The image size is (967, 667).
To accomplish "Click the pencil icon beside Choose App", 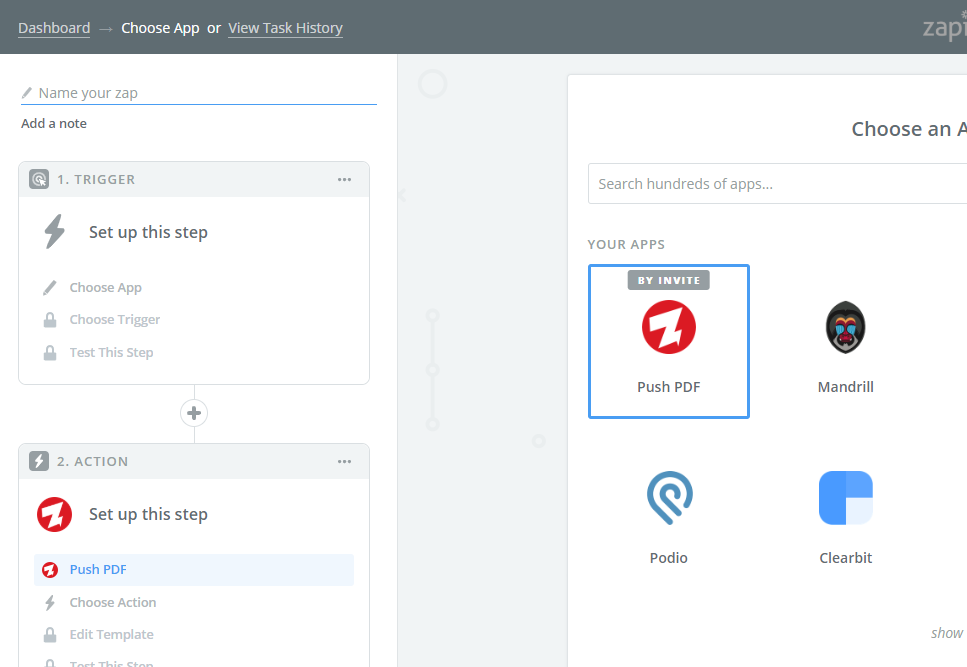I will pos(50,287).
